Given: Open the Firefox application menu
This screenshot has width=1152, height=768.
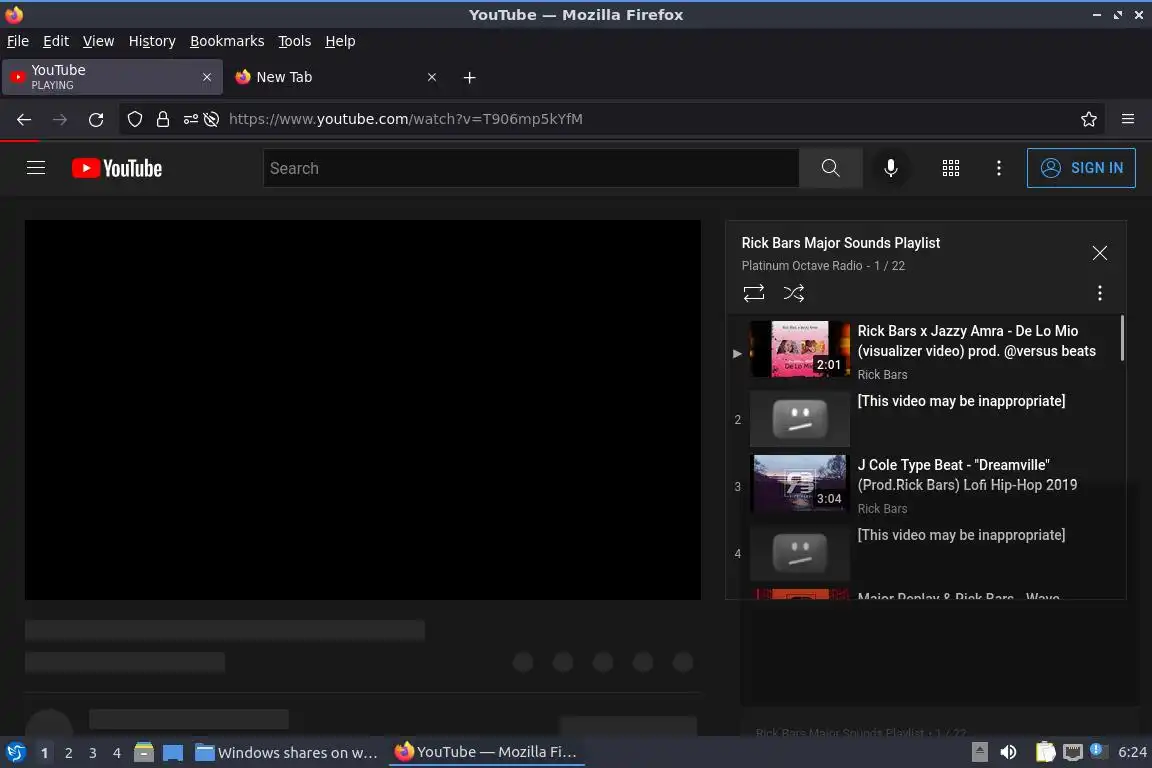Looking at the screenshot, I should pos(1128,119).
